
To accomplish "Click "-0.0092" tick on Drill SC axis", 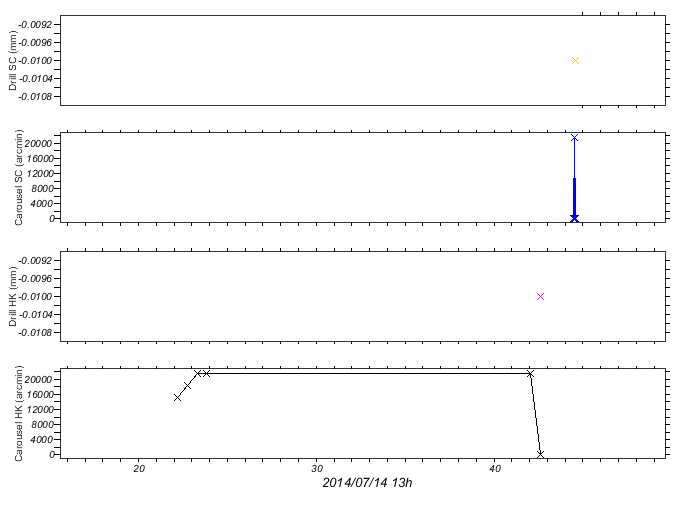I will point(34,25).
